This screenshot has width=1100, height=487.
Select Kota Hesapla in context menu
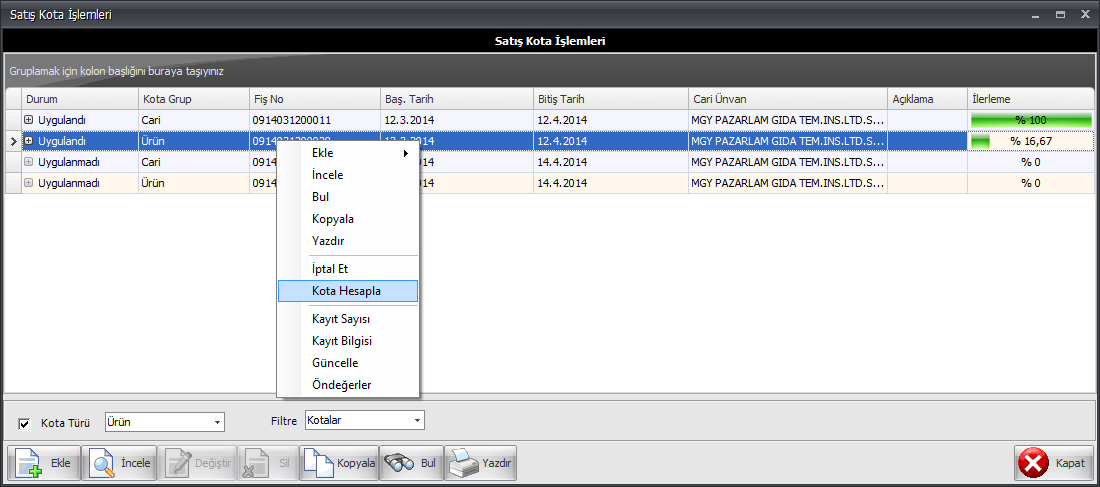348,291
